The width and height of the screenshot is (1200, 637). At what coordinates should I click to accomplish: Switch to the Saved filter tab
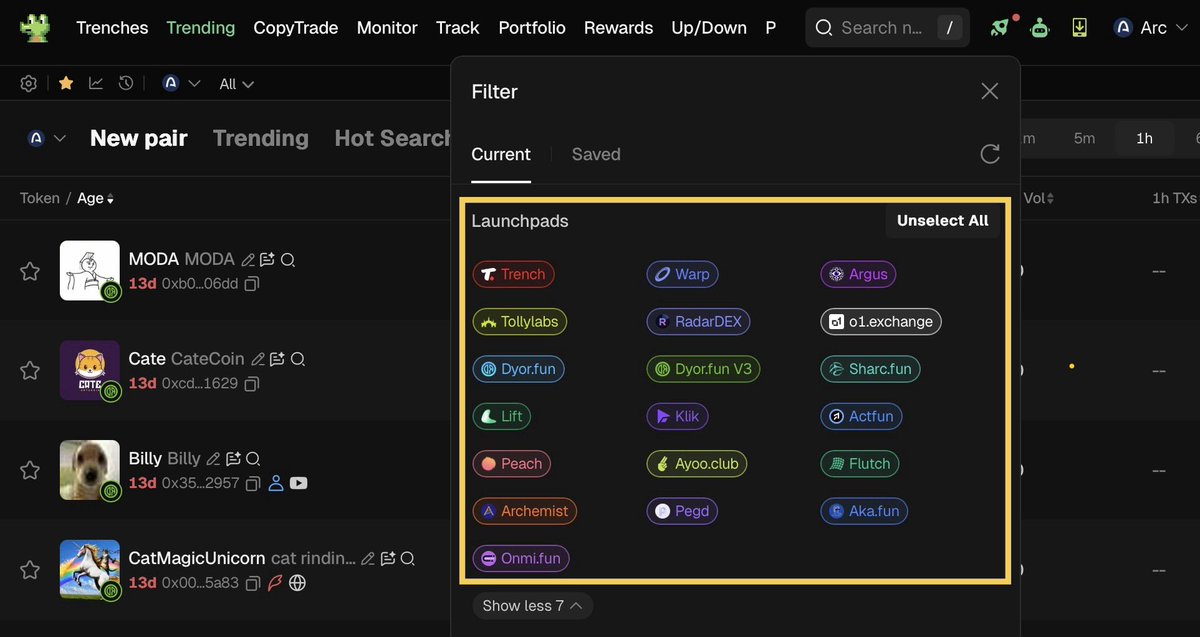pos(596,154)
